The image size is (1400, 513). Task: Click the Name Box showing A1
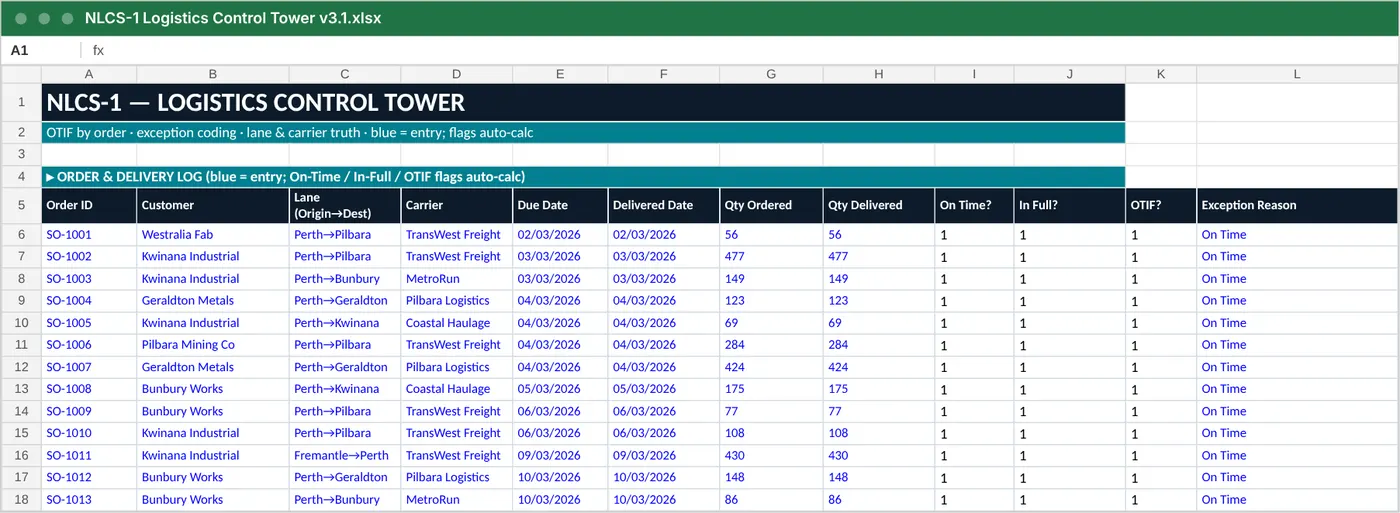(x=40, y=50)
